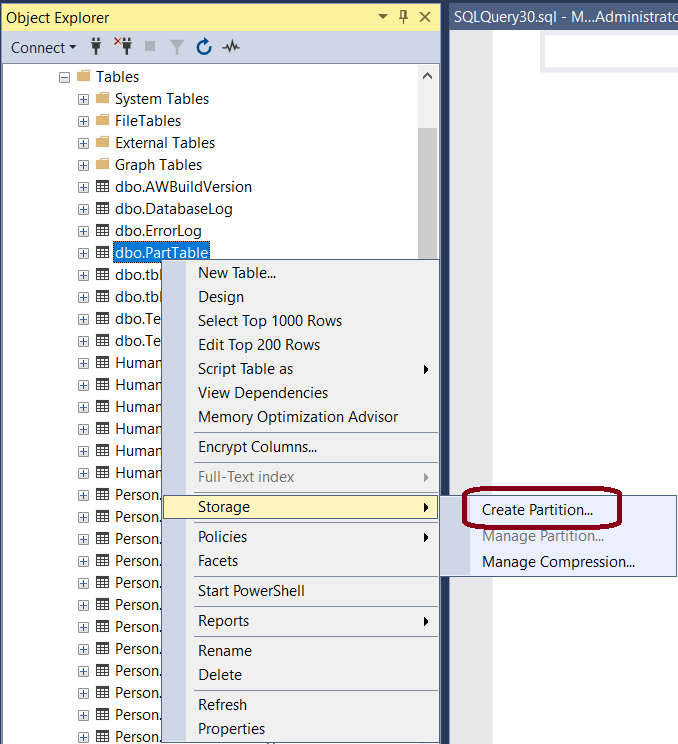The image size is (678, 744).
Task: Click Create Partition... in Storage submenu
Action: pyautogui.click(x=558, y=510)
